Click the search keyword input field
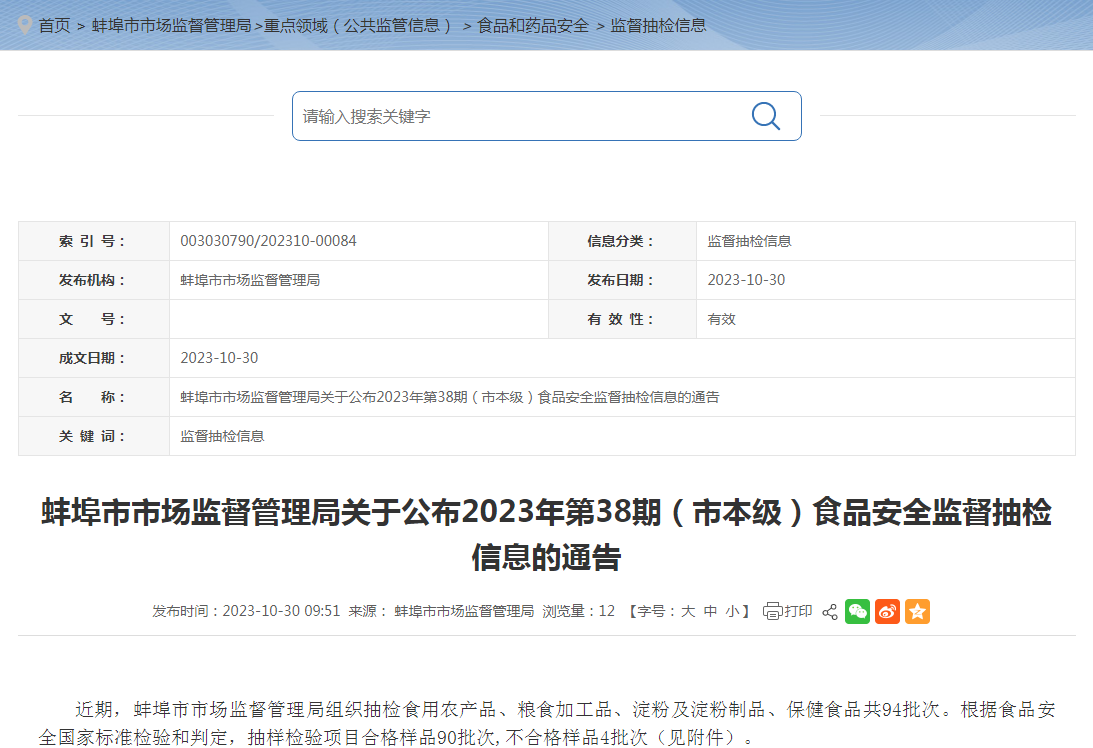The height and width of the screenshot is (748, 1093). click(x=520, y=116)
